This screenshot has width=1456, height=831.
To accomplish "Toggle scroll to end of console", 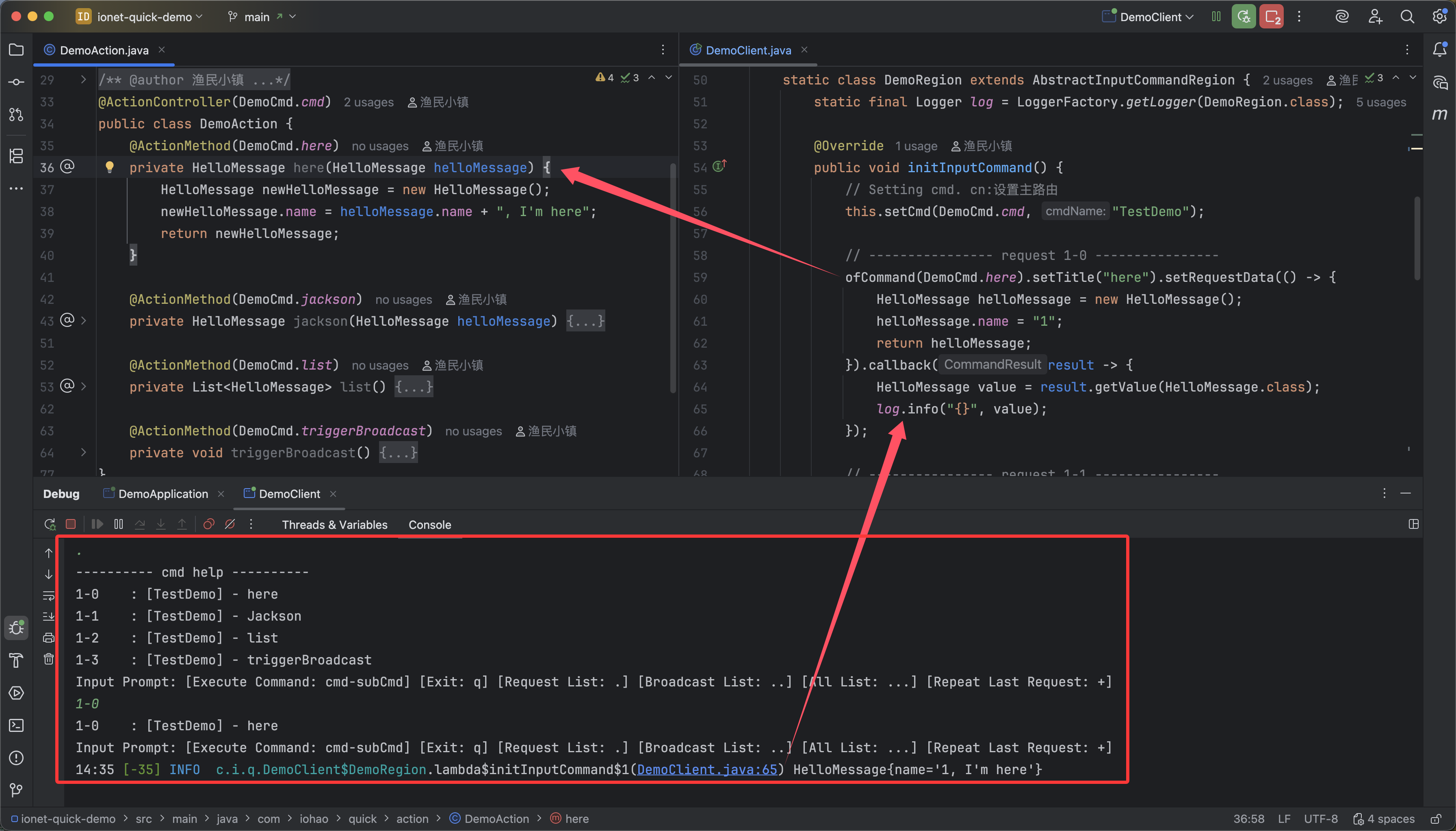I will pos(48,617).
